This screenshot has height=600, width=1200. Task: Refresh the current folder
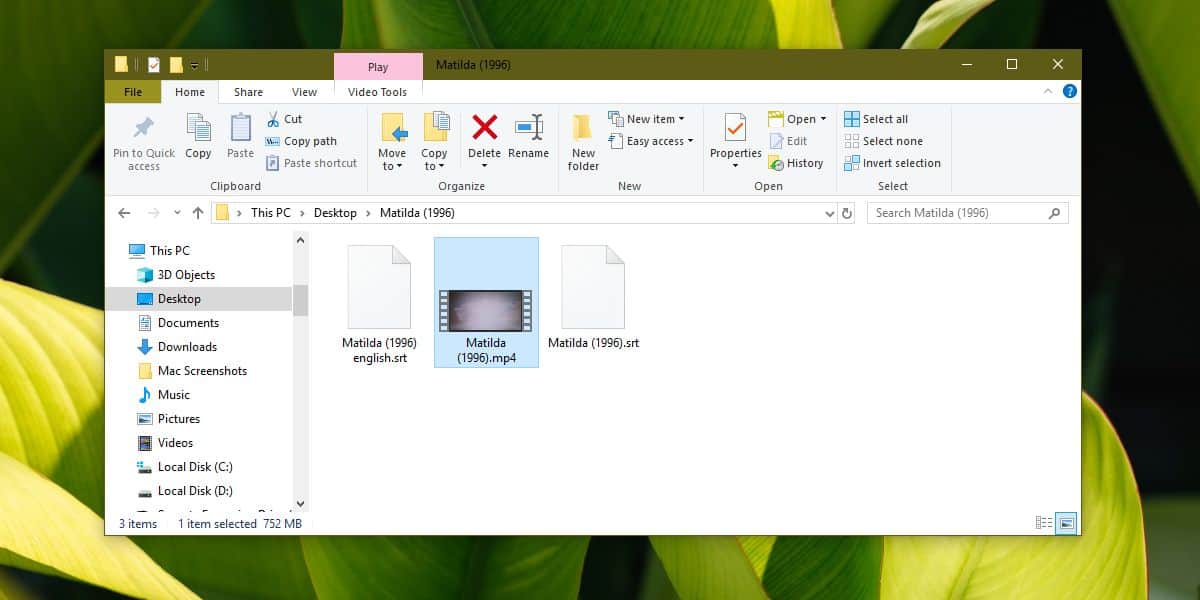click(x=848, y=213)
